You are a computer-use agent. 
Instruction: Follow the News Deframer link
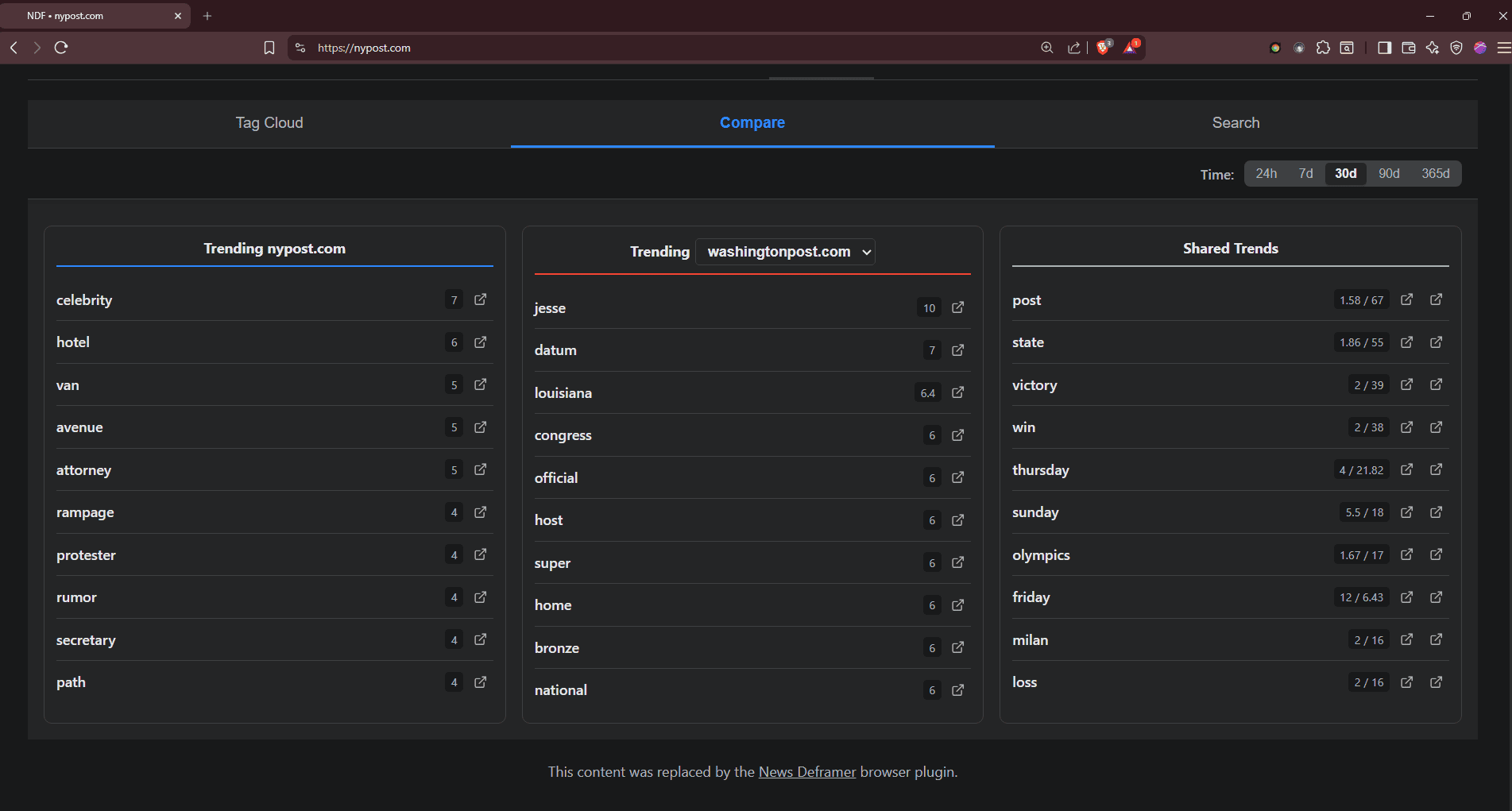pyautogui.click(x=806, y=772)
